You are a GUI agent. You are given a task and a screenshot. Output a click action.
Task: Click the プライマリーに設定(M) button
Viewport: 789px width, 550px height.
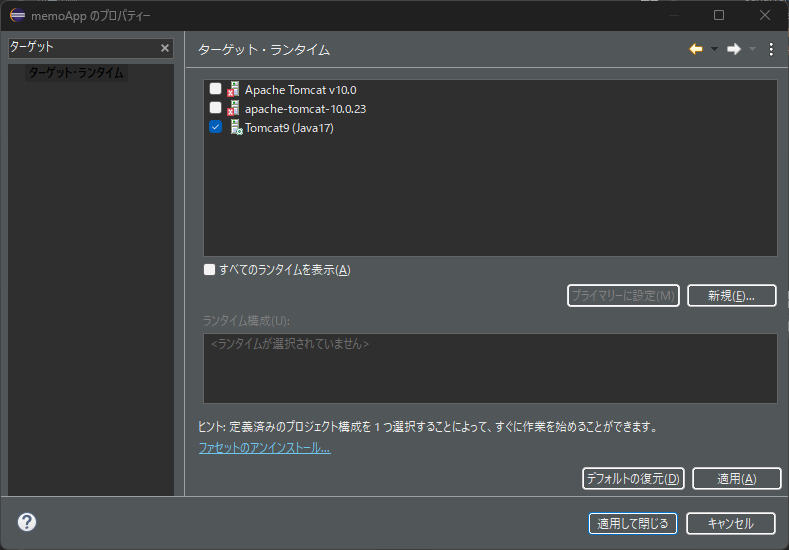(623, 295)
